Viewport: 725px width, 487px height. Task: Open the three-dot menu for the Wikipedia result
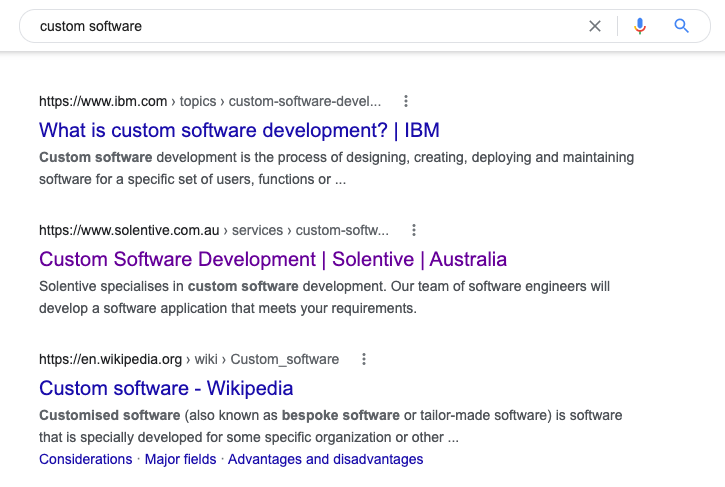[x=364, y=359]
